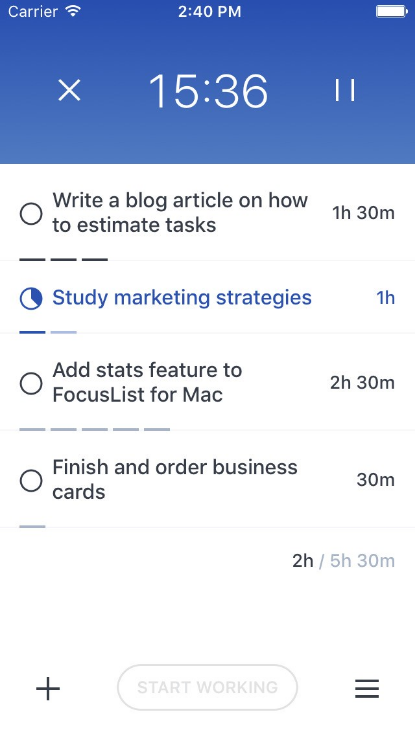Click the START WORKING button
Image resolution: width=415 pixels, height=730 pixels.
click(x=207, y=687)
